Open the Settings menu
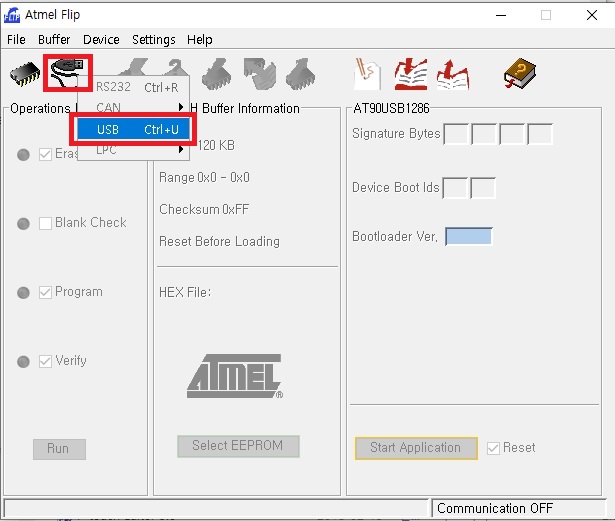615x521 pixels. point(153,39)
